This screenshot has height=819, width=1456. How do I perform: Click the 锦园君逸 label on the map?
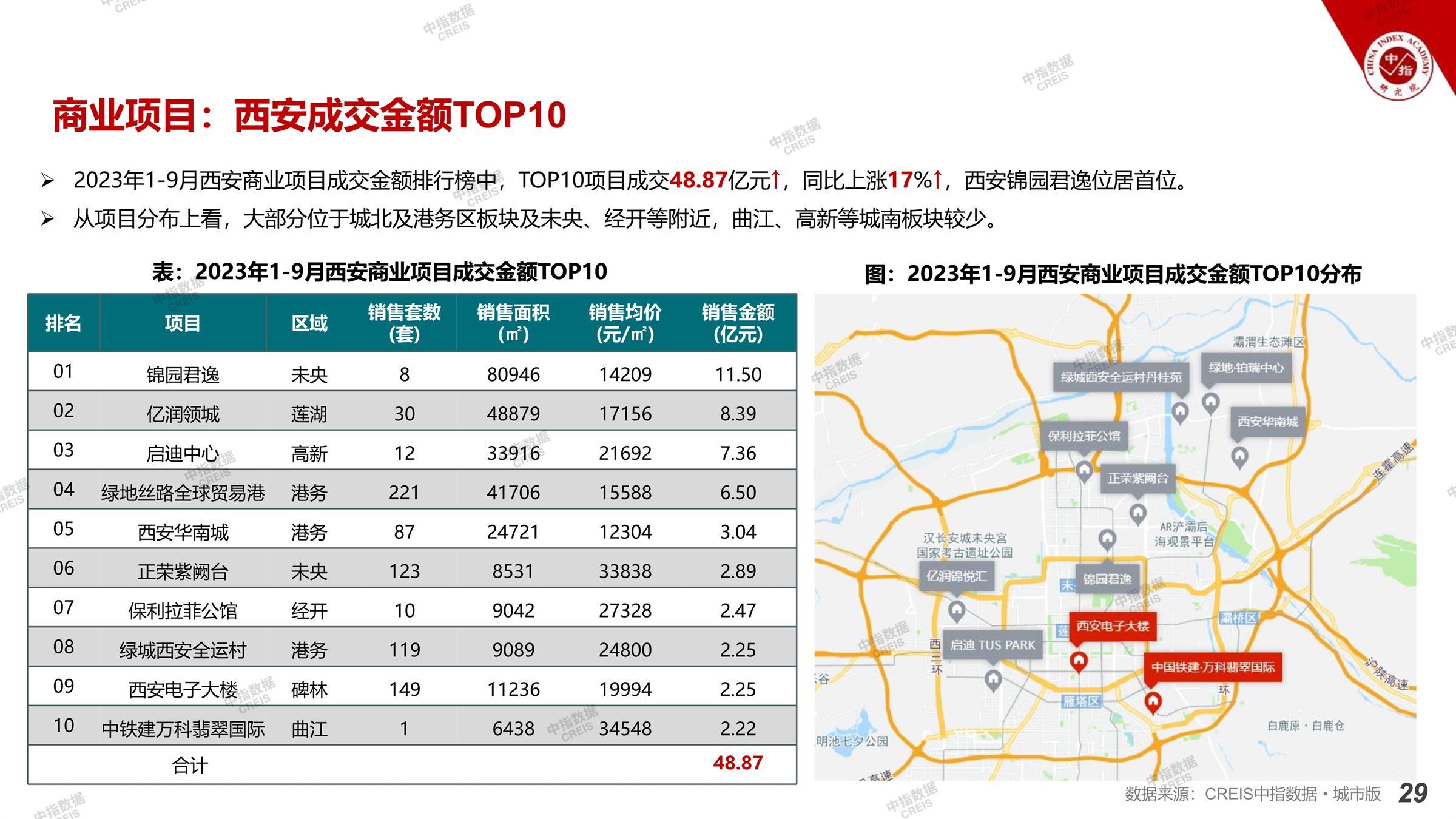1107,579
